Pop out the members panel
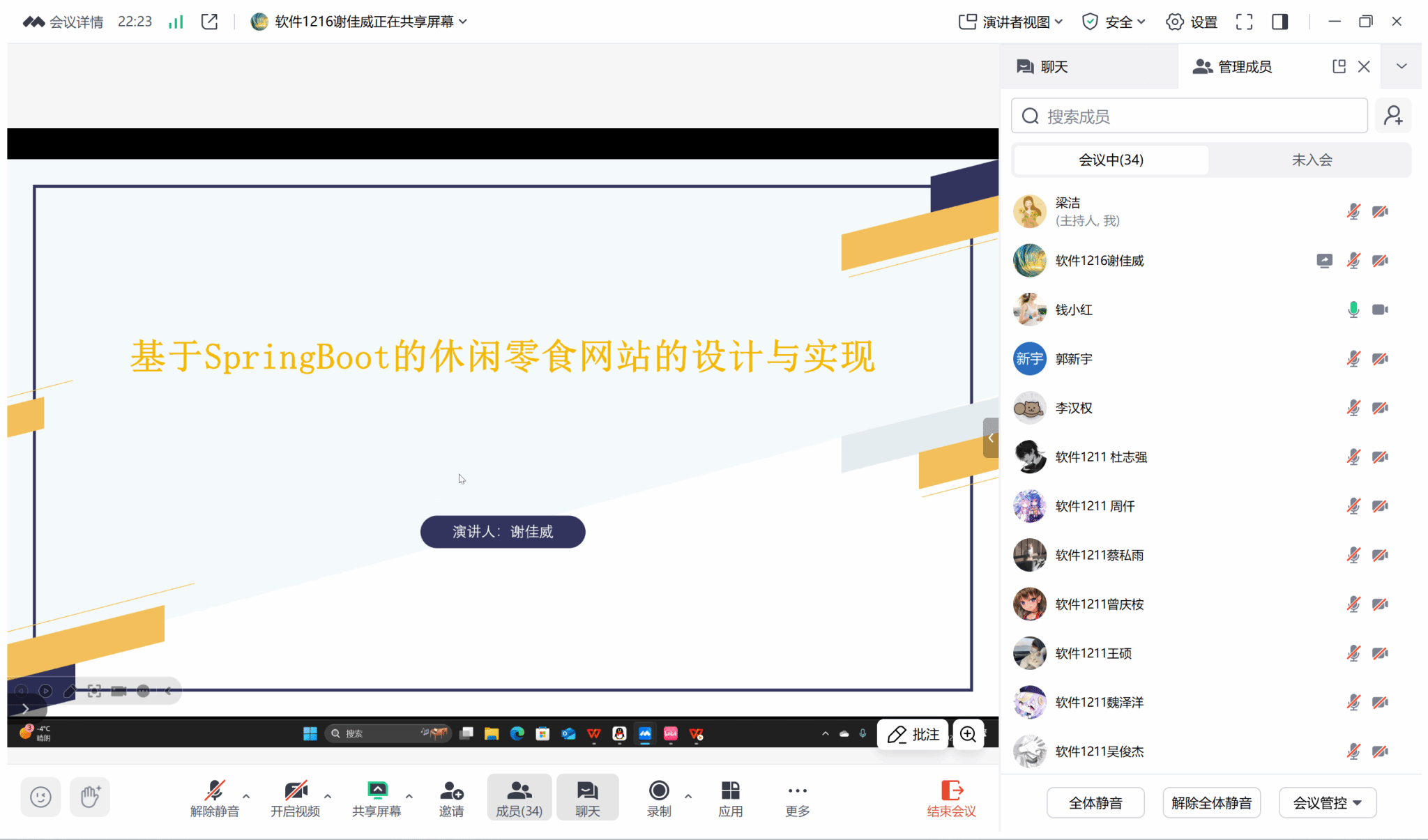Viewport: 1428px width, 840px height. pos(1339,66)
